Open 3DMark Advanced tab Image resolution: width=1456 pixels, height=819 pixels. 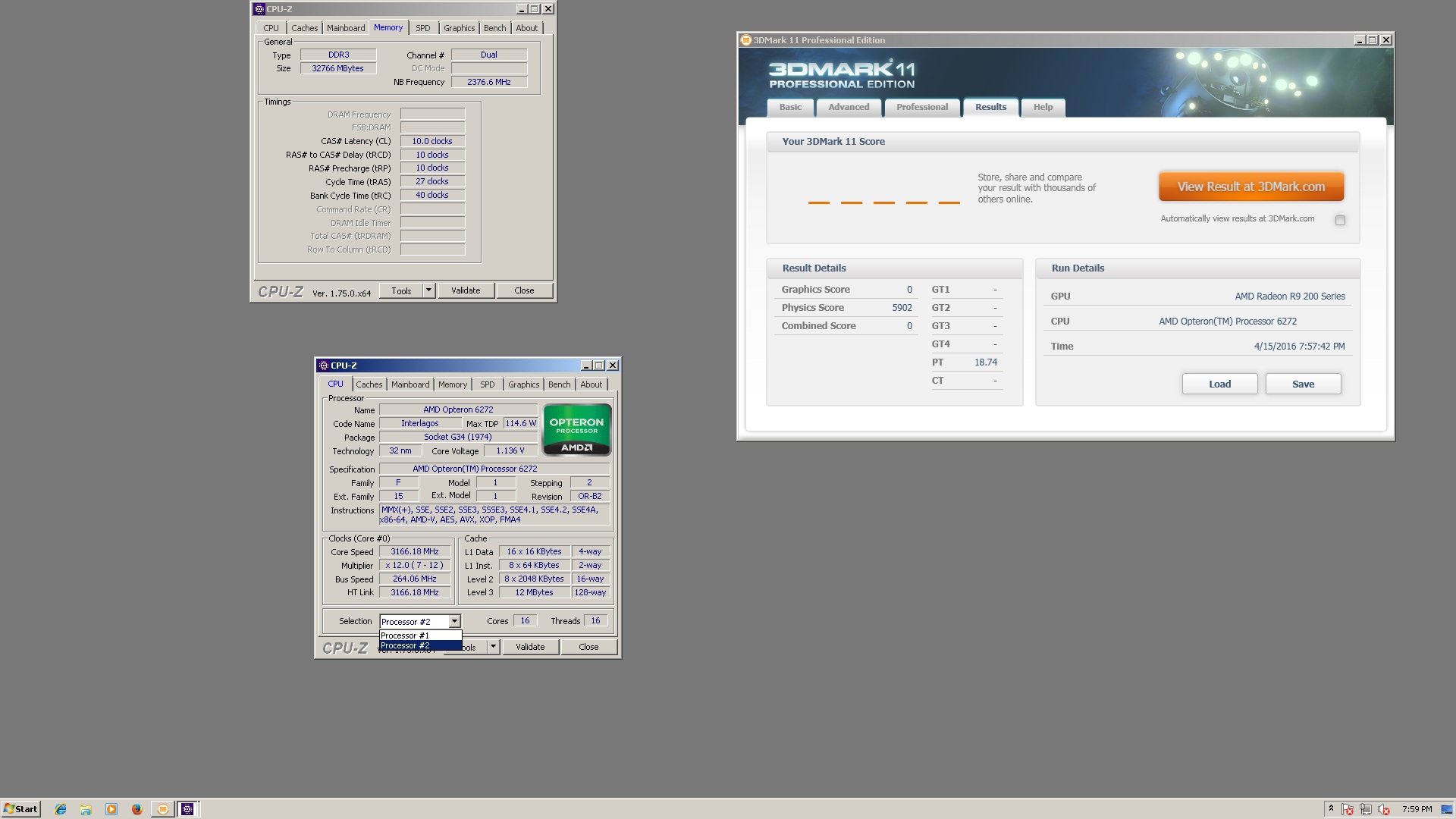(849, 108)
